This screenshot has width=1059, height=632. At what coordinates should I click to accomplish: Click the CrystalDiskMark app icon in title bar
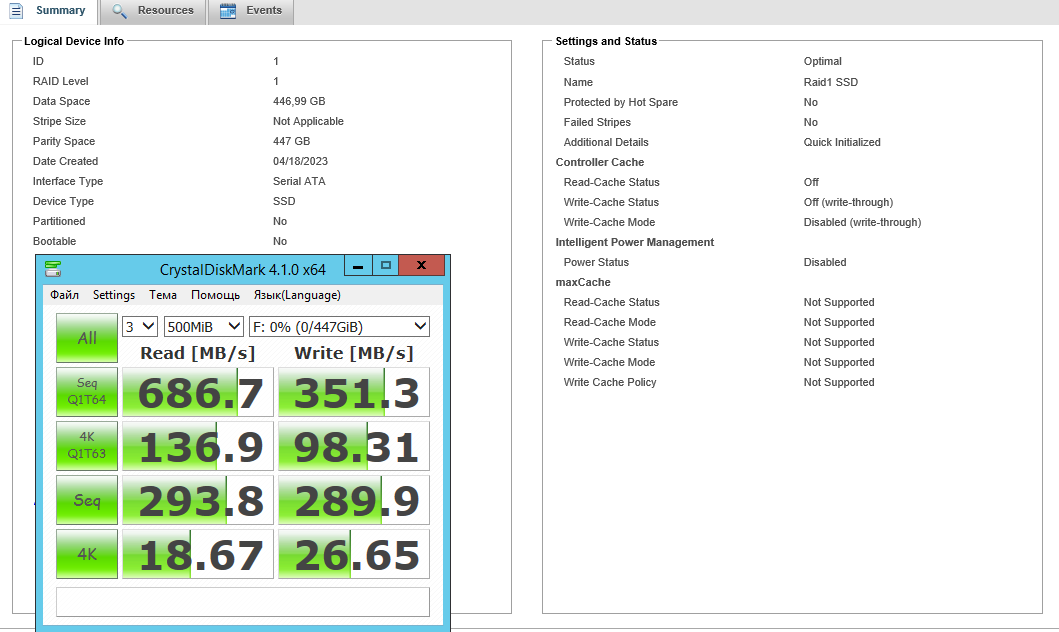(x=53, y=268)
